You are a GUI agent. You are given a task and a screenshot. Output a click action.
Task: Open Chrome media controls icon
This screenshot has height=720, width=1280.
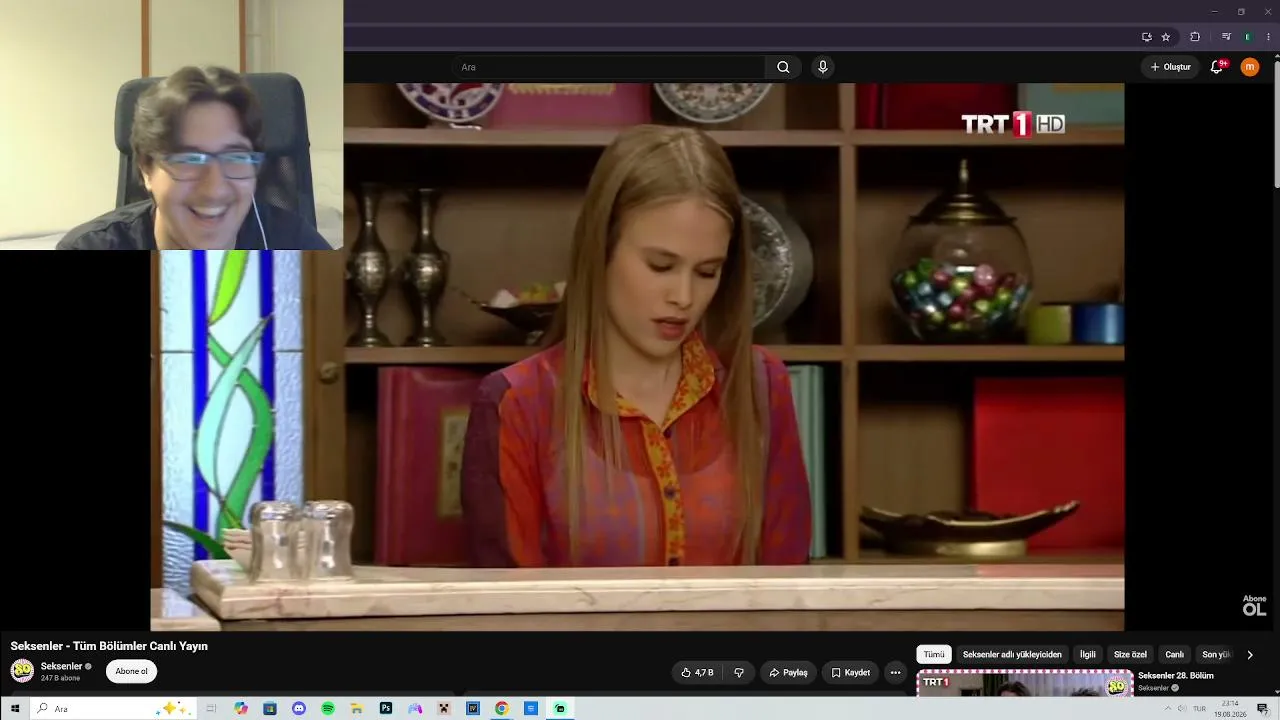tap(1226, 37)
